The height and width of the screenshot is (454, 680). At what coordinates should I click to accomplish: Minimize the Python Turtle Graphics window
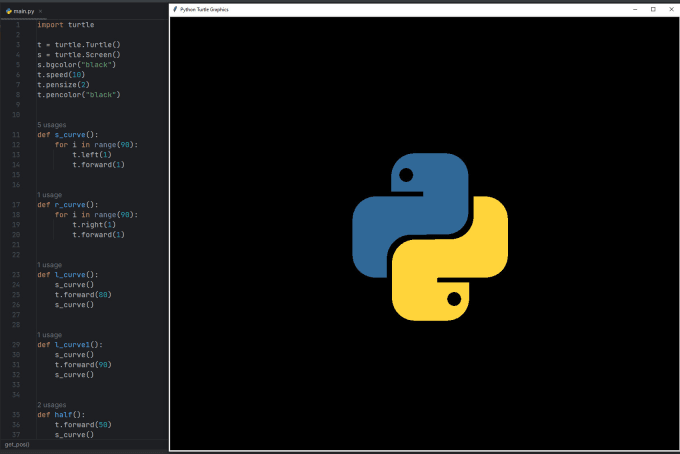(635, 9)
